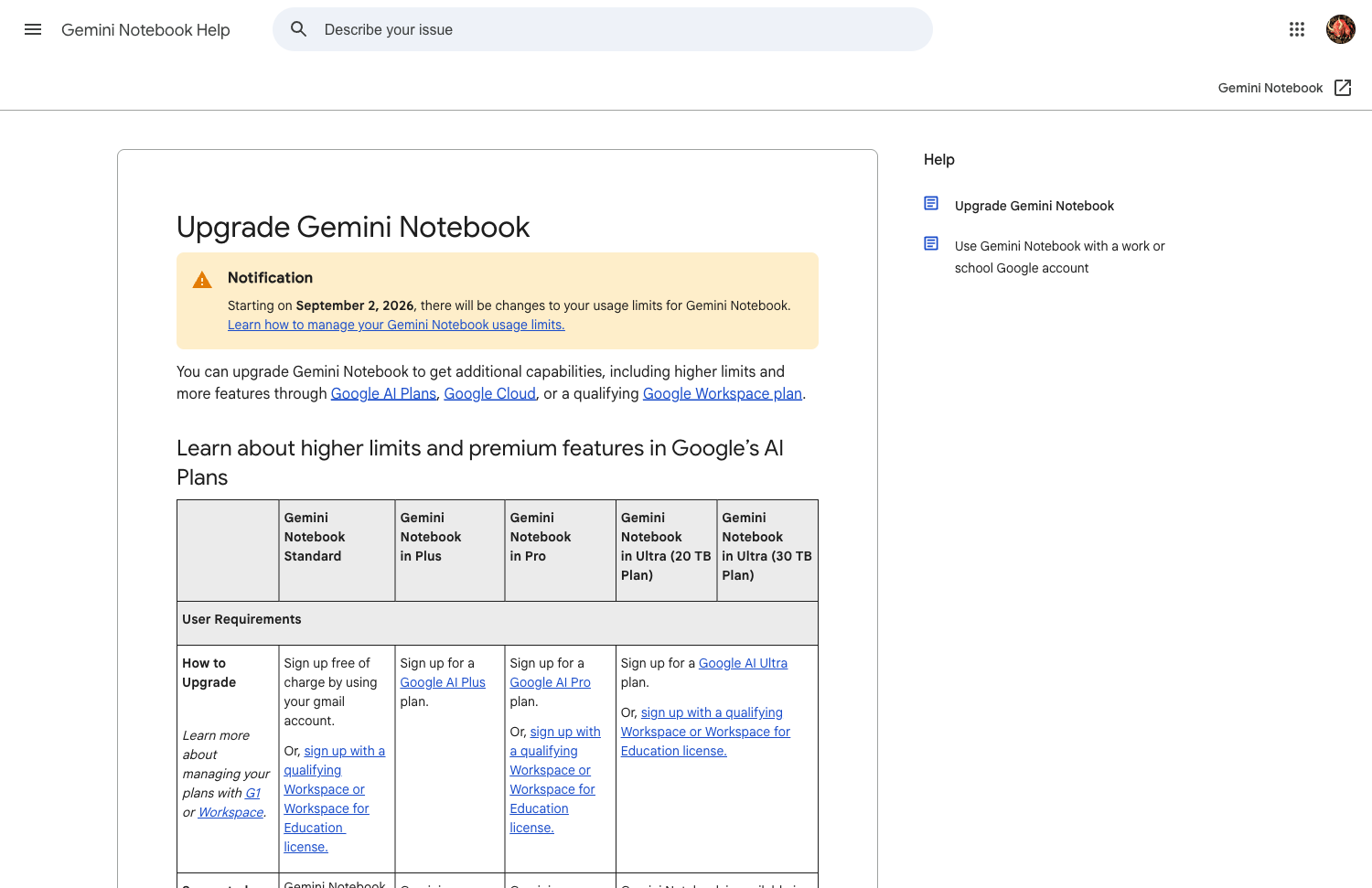Click the Help sidebar heading
The height and width of the screenshot is (888, 1372).
pyautogui.click(x=938, y=159)
